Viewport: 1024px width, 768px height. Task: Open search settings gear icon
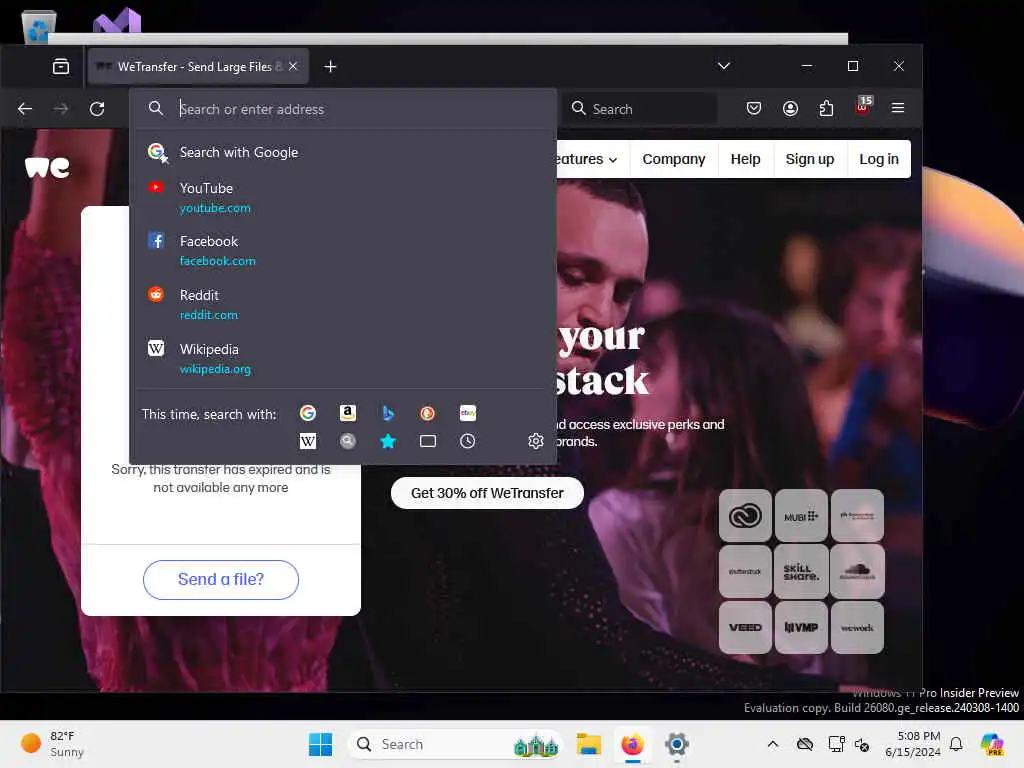[536, 441]
